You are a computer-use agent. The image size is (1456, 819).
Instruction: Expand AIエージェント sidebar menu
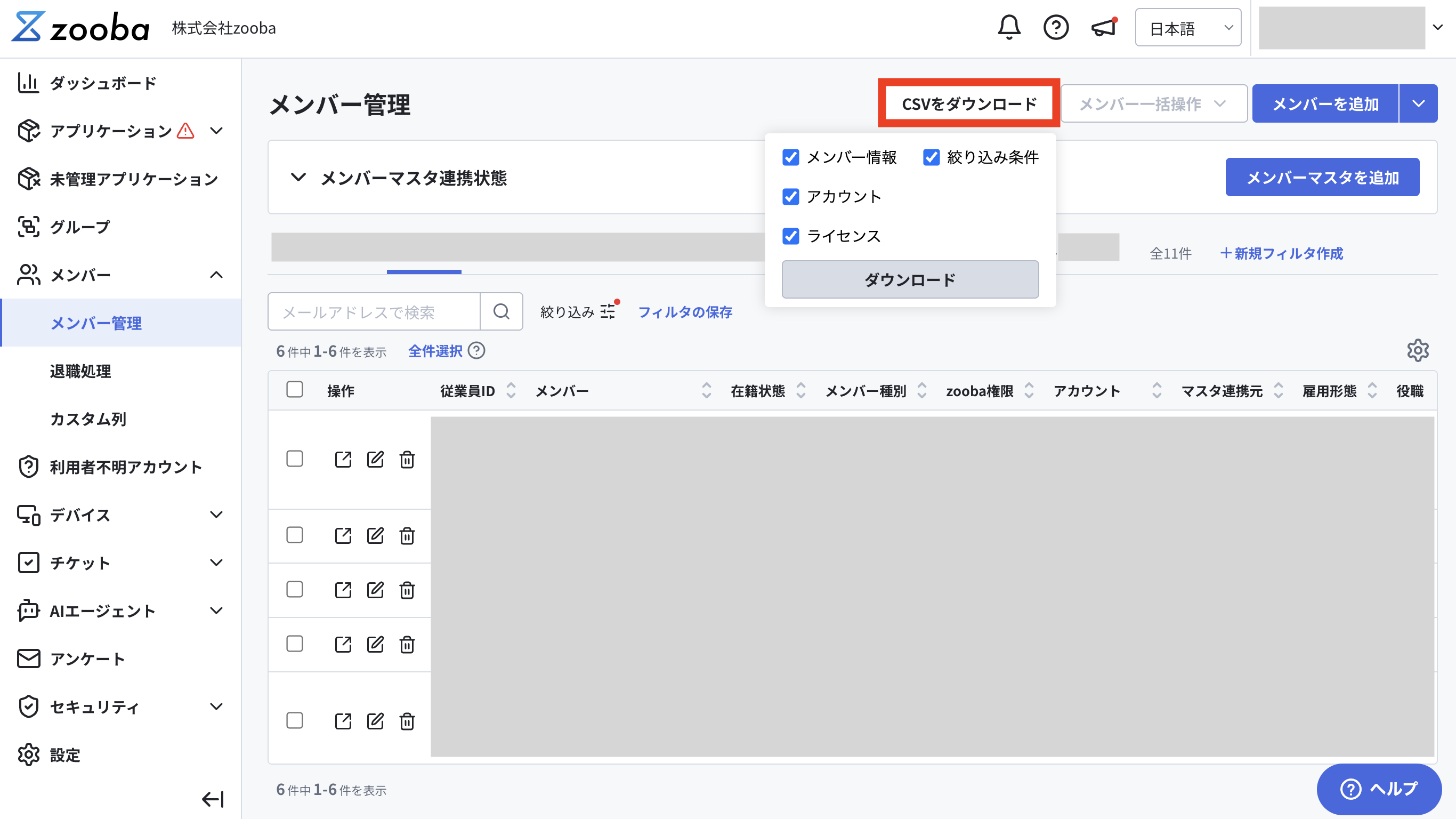(x=216, y=611)
